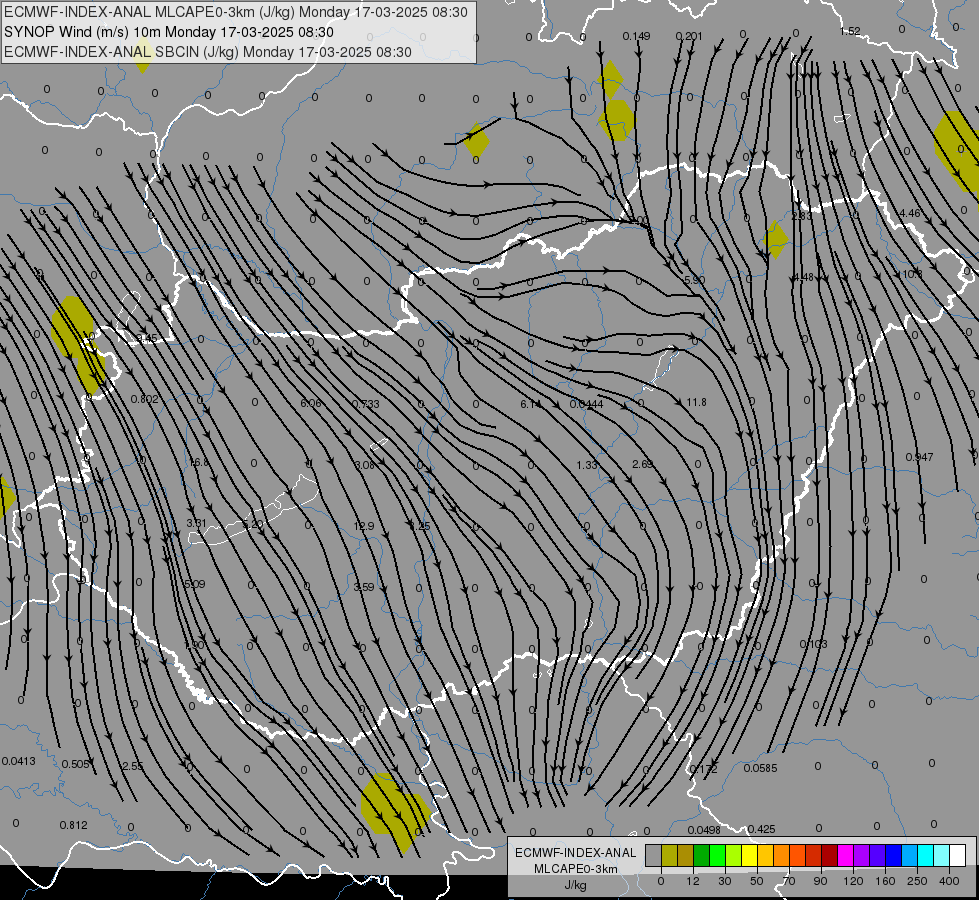Click the legend tick label '50'

[757, 881]
